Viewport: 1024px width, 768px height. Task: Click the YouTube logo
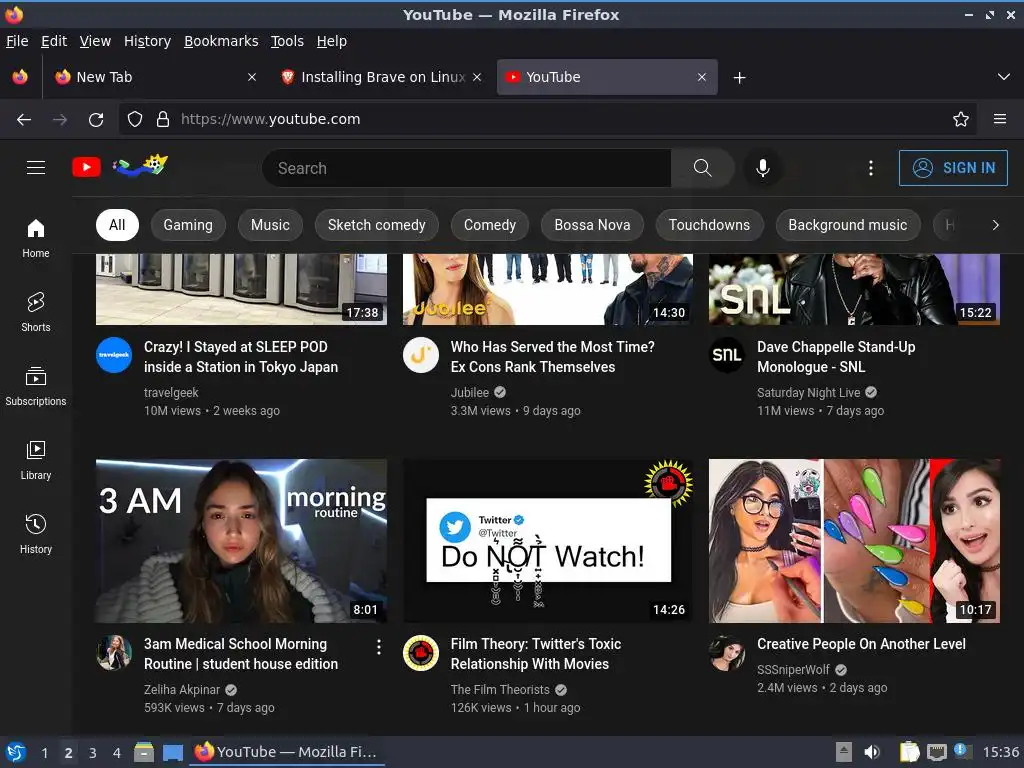86,167
